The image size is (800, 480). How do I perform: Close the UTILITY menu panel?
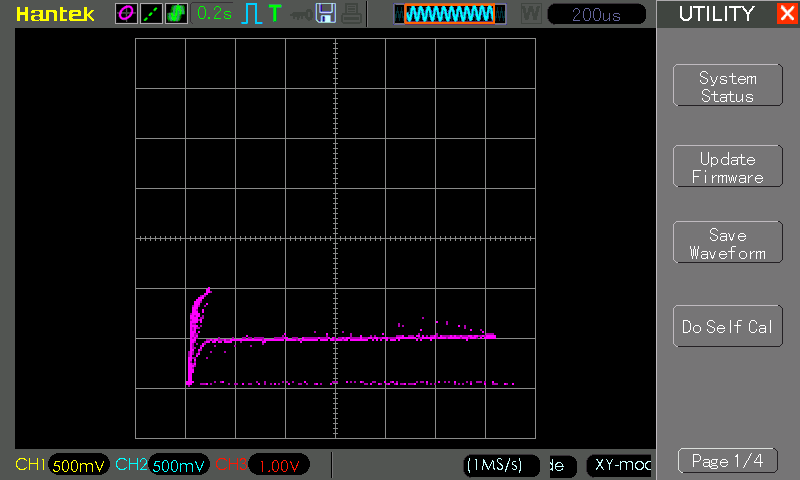[x=787, y=14]
